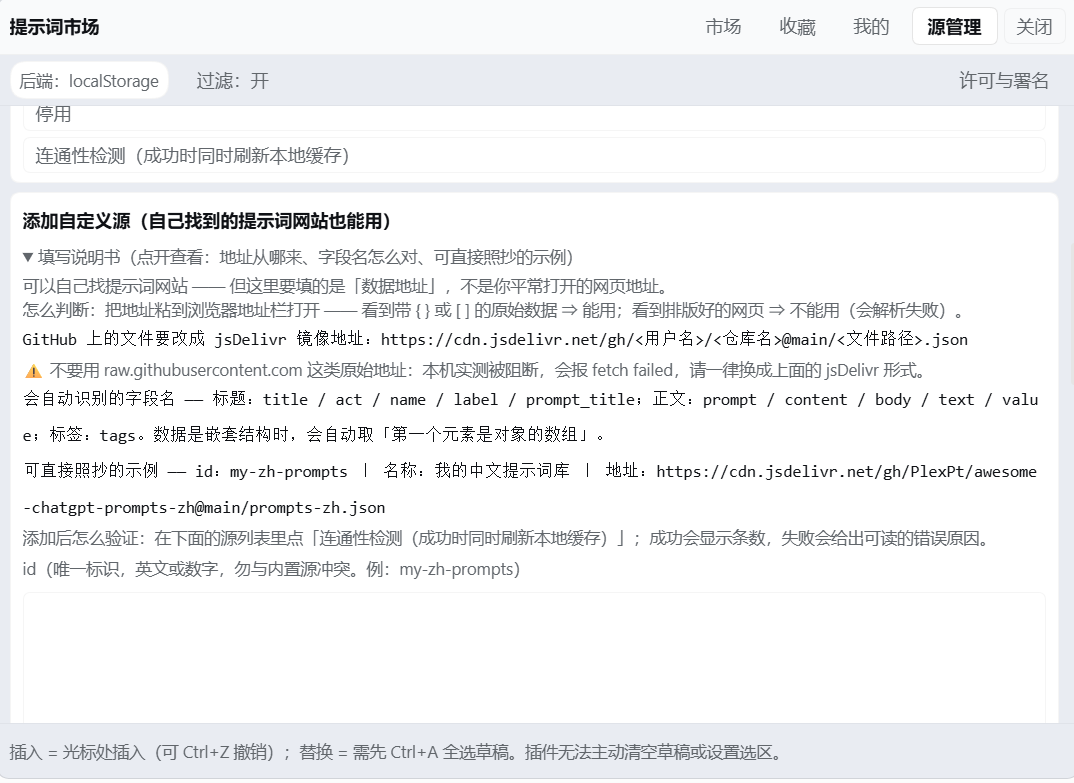
Task: Click the 怎么判断 instruction line
Action: 495,310
